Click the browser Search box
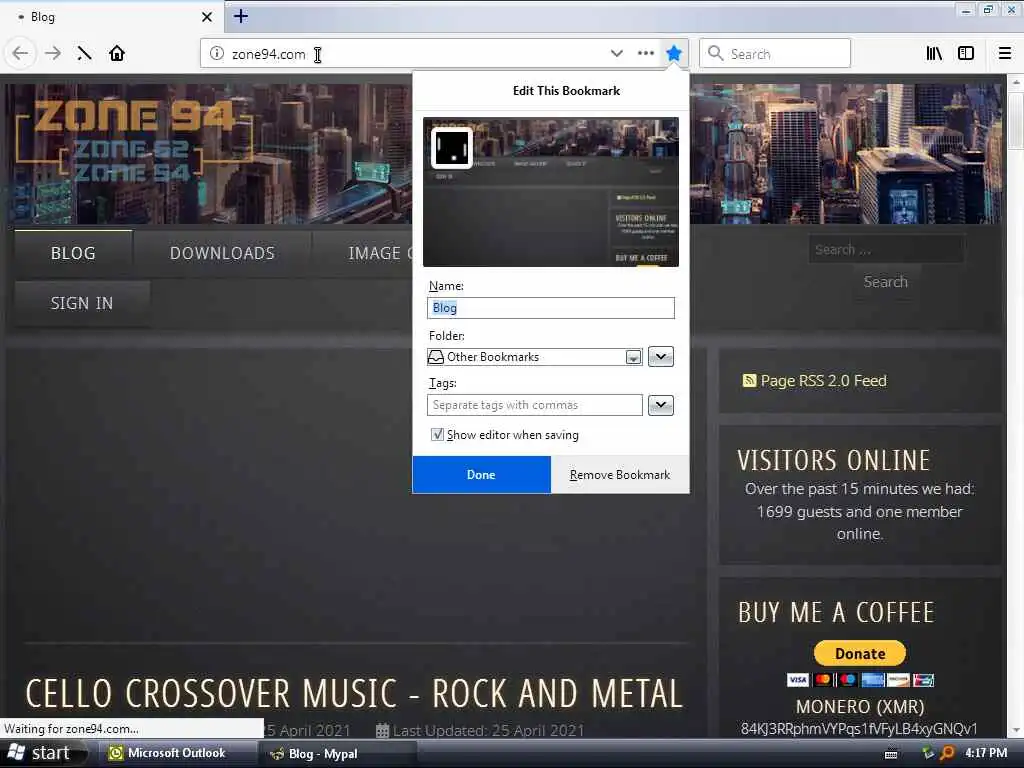Viewport: 1024px width, 768px height. coord(775,54)
